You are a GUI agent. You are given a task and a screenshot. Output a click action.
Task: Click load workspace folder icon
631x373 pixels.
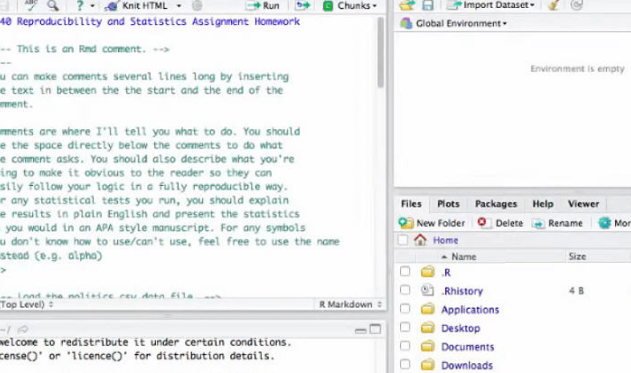(x=407, y=5)
